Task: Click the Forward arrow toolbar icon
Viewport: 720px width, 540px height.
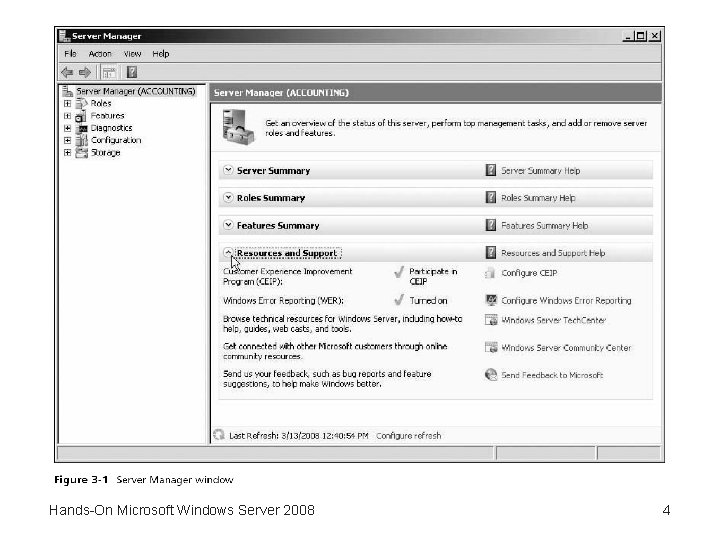Action: click(85, 72)
